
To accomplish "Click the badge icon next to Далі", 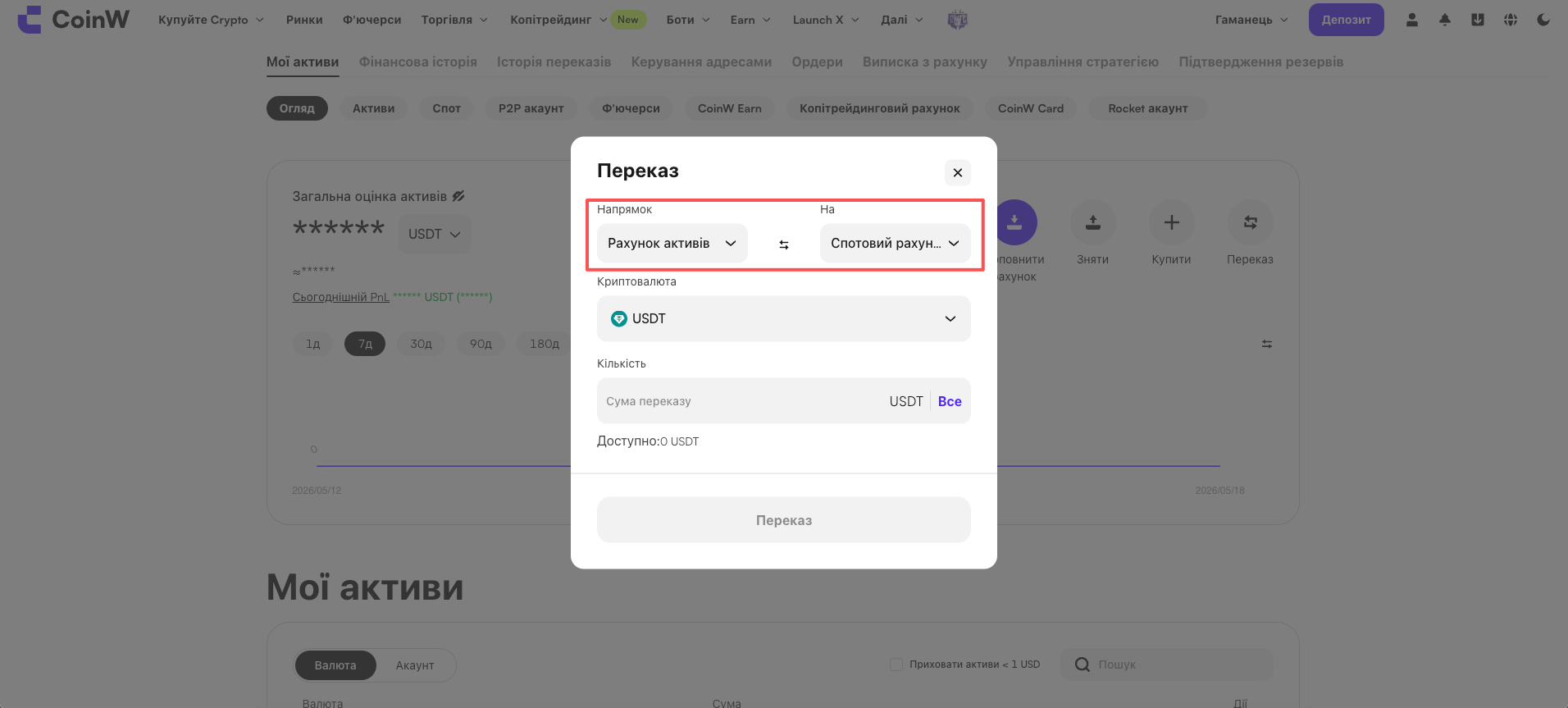I will point(957,20).
